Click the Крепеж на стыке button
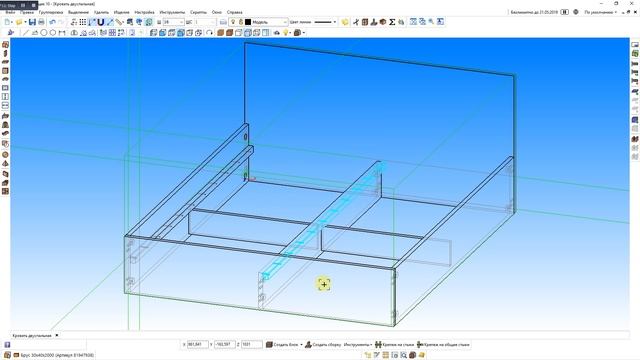Viewport: 640px width, 360px height. [x=395, y=345]
